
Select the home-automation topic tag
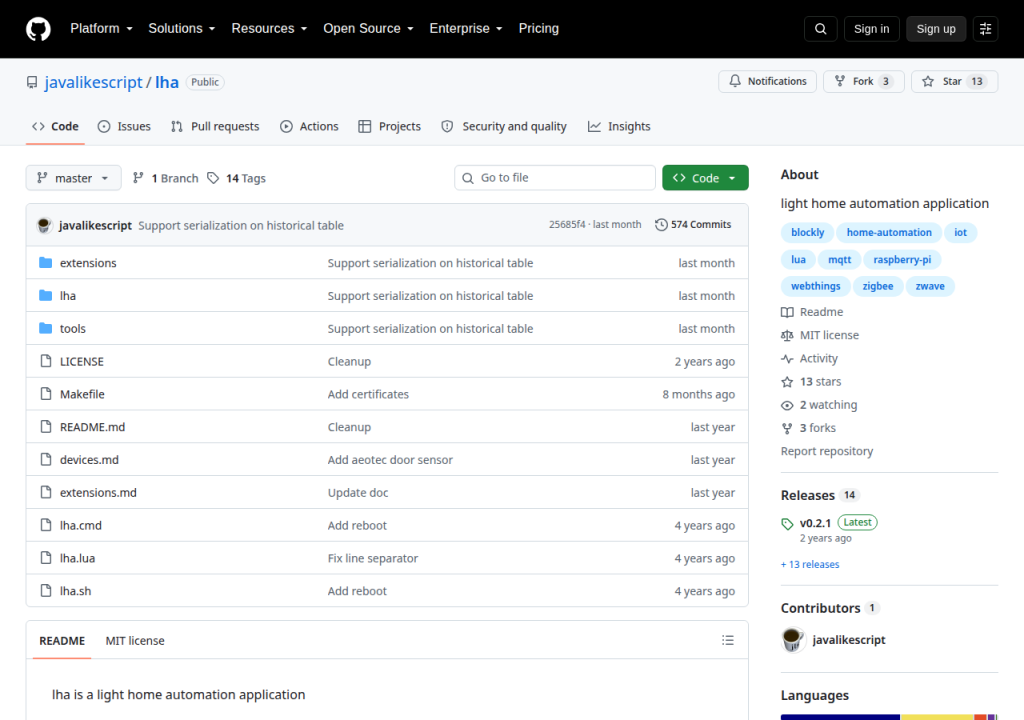point(889,233)
